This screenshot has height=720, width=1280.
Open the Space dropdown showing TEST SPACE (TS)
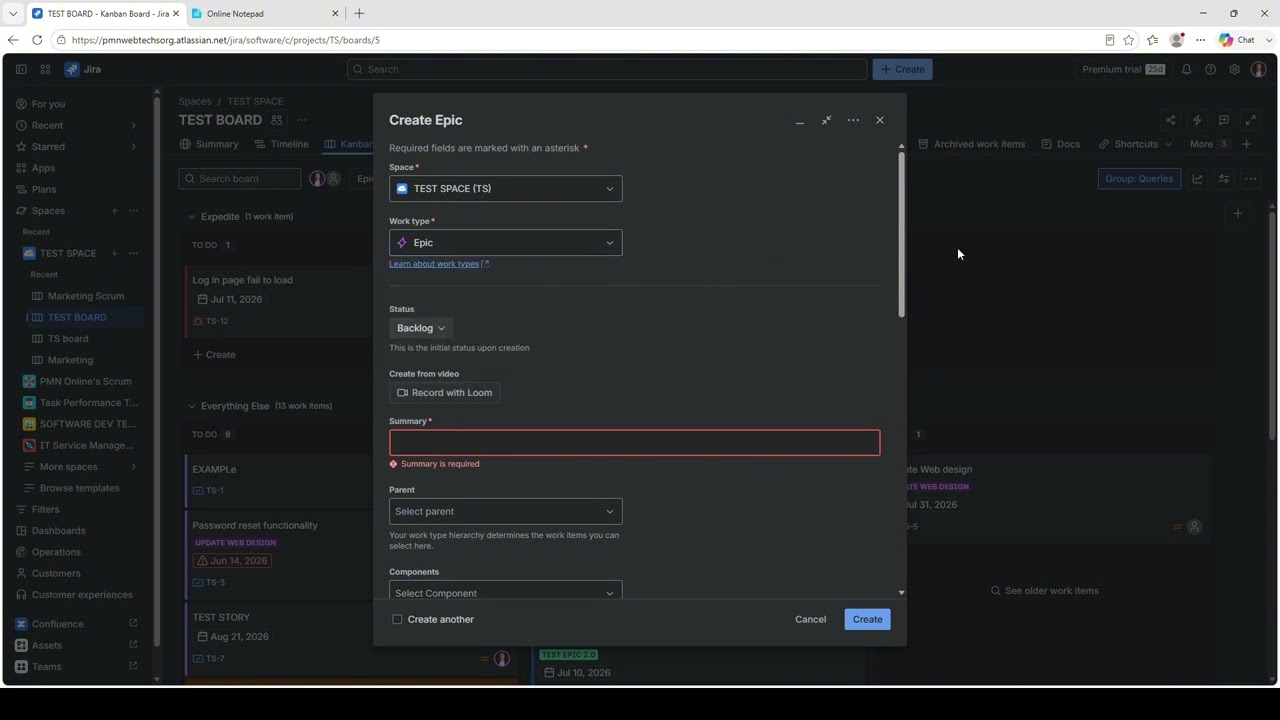(505, 189)
